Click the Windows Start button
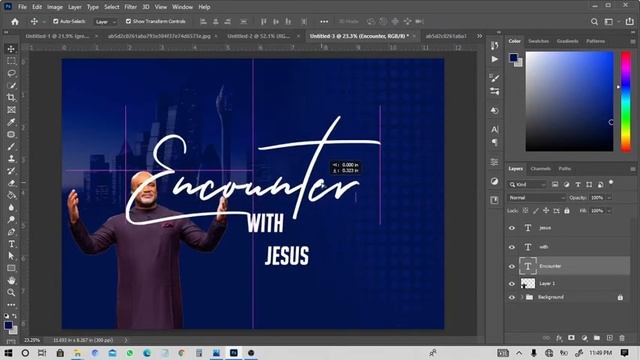The height and width of the screenshot is (360, 640). point(8,353)
